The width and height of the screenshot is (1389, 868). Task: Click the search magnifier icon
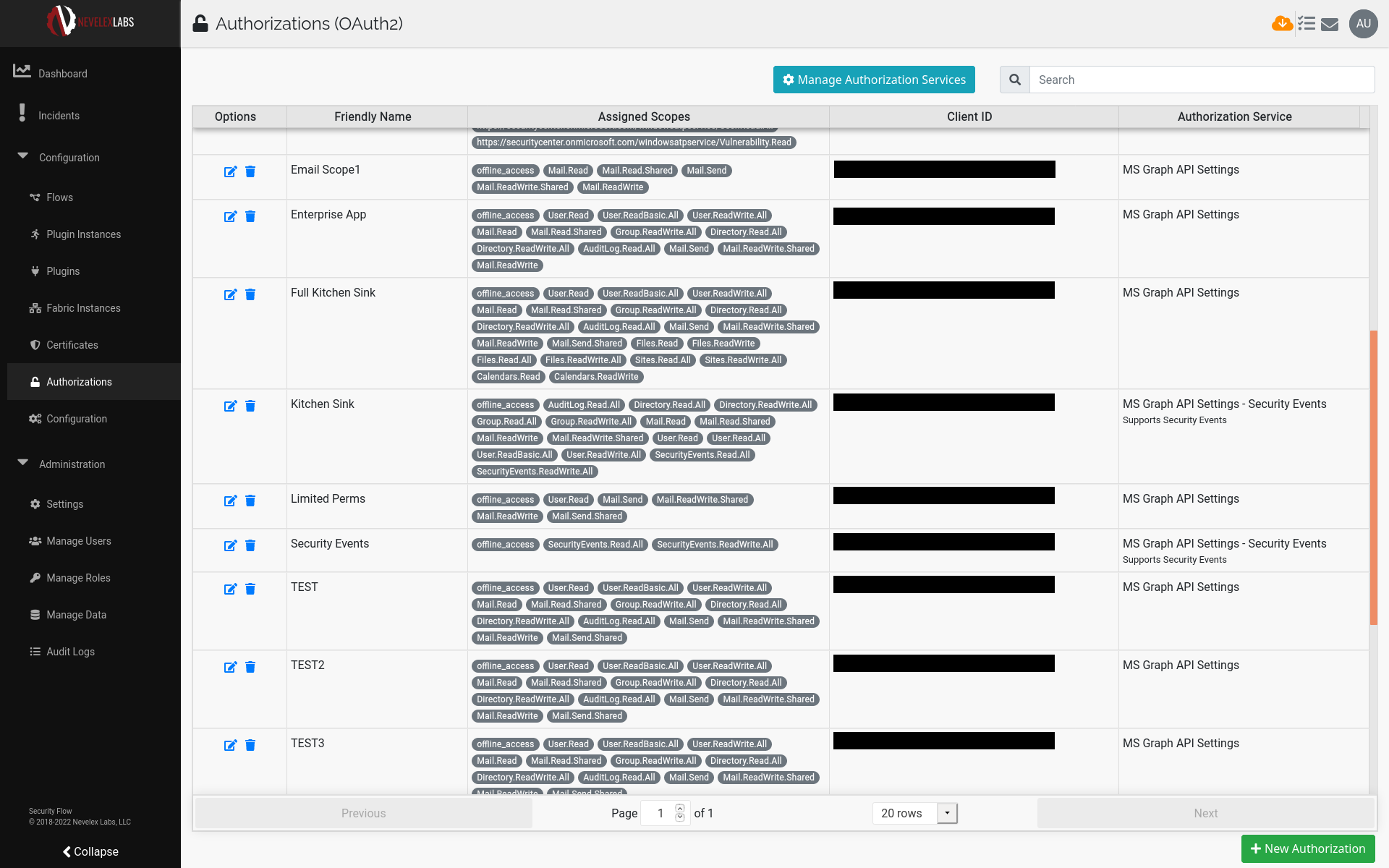pos(1015,80)
